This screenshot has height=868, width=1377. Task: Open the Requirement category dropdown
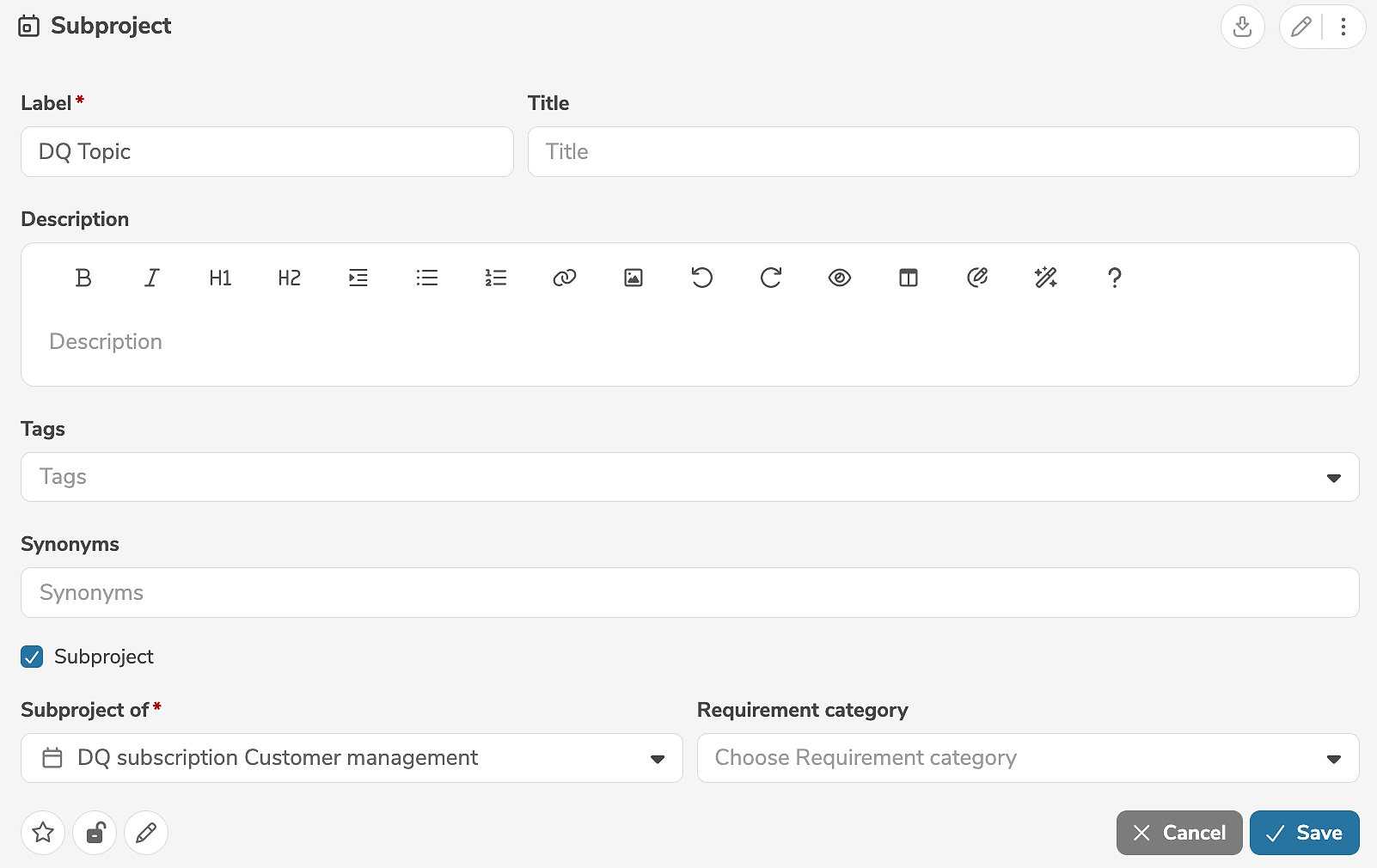pyautogui.click(x=1333, y=759)
